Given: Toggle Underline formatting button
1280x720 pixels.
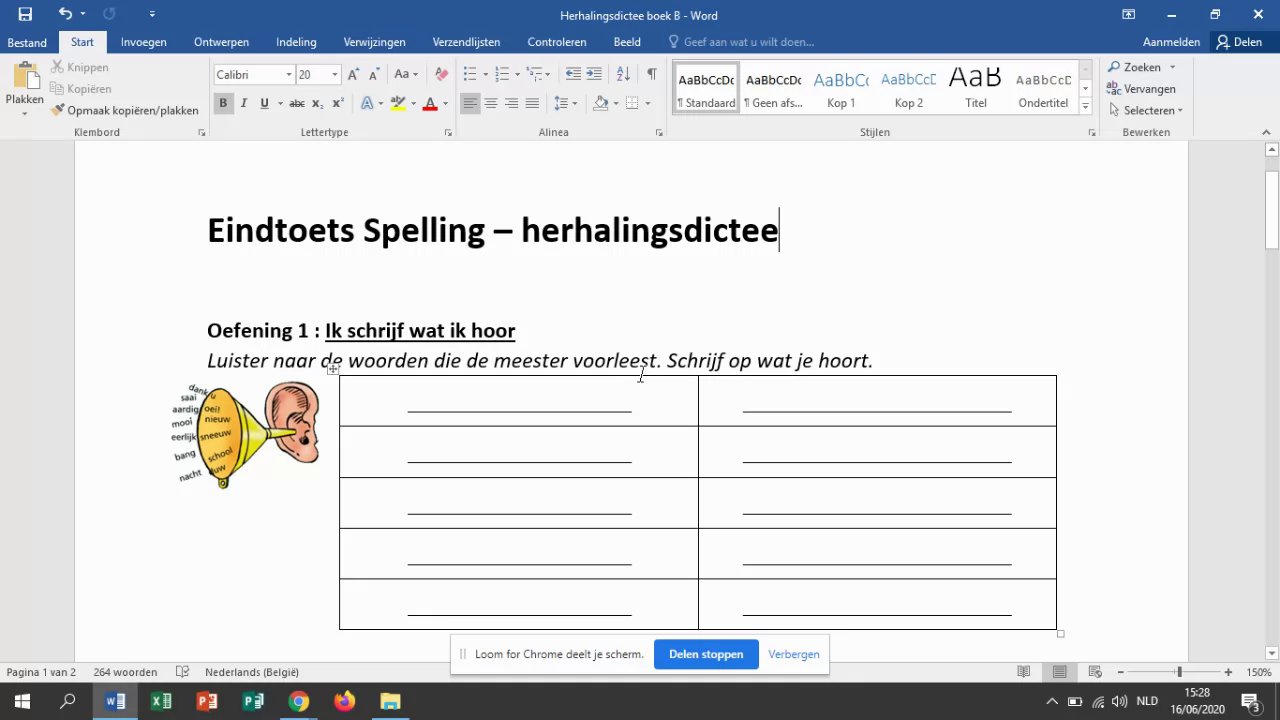Looking at the screenshot, I should 264,103.
